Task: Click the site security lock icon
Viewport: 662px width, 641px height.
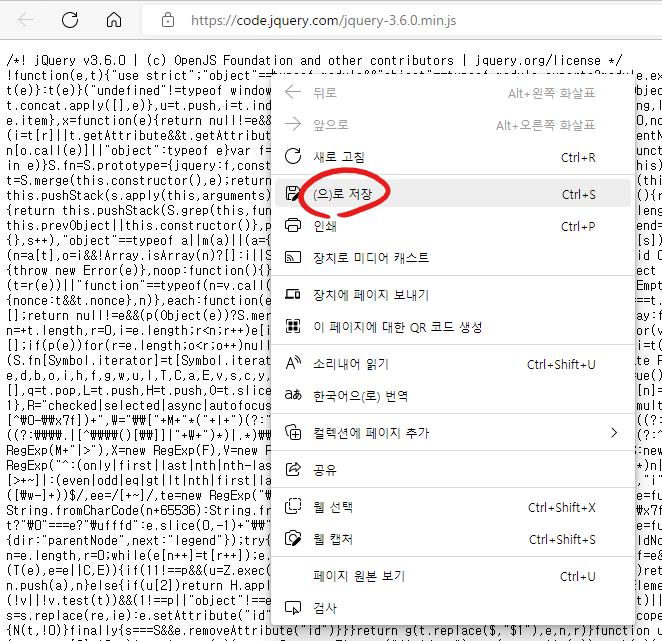Action: click(168, 20)
